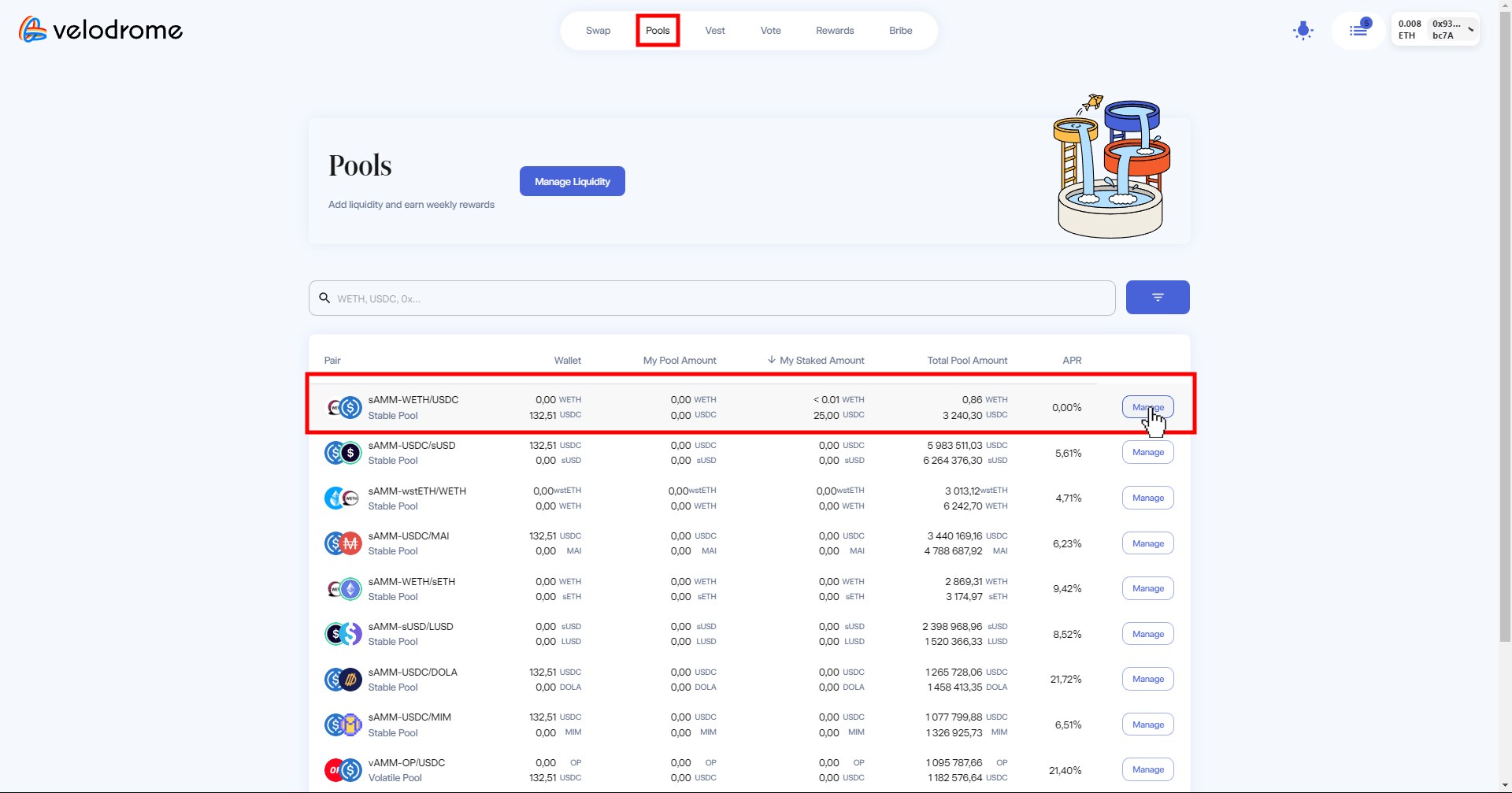Image resolution: width=1512 pixels, height=793 pixels.
Task: Manage the sAMM-sUSD/LUSD pool
Action: click(1148, 634)
